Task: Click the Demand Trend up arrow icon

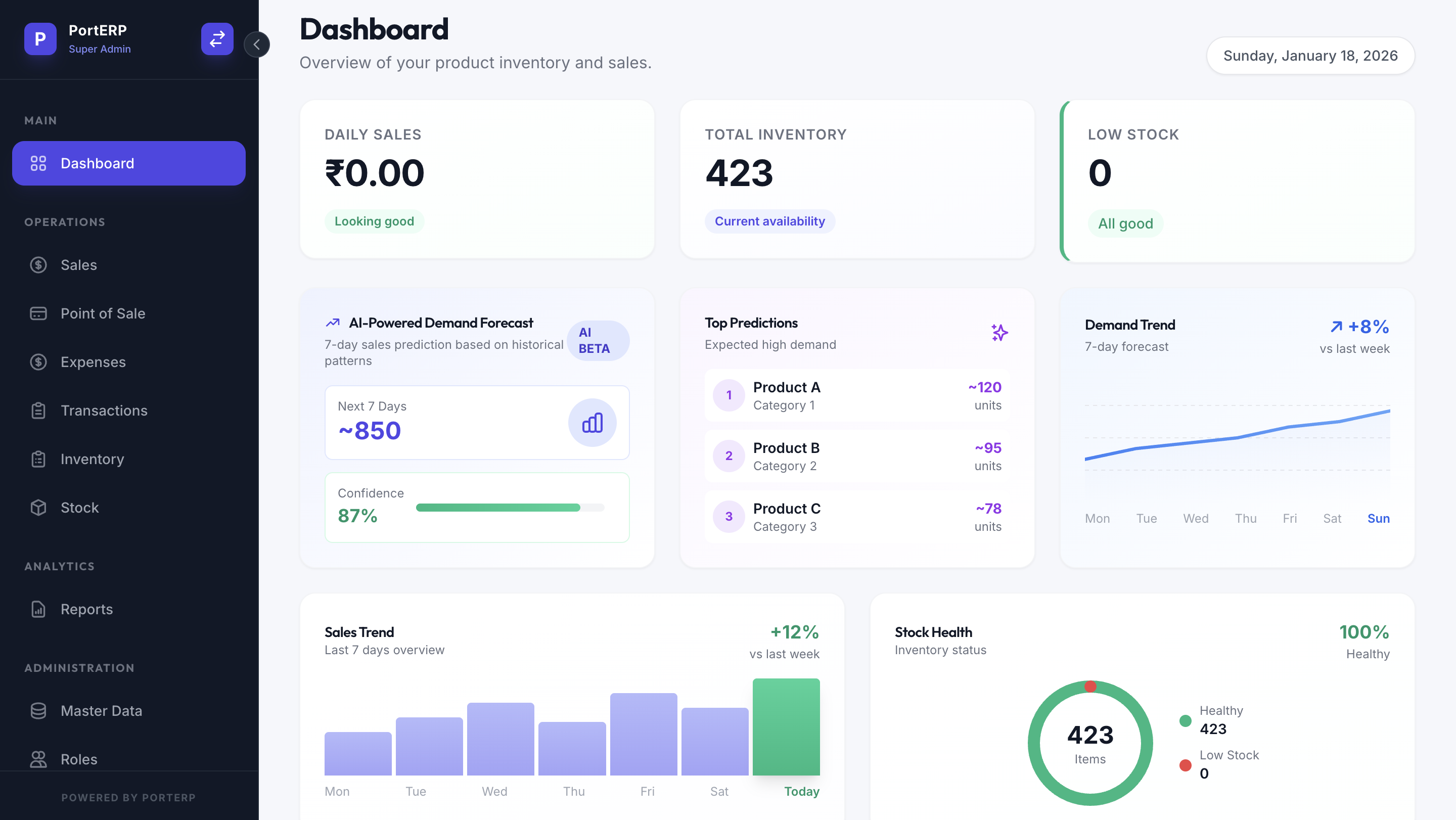Action: pyautogui.click(x=1336, y=327)
